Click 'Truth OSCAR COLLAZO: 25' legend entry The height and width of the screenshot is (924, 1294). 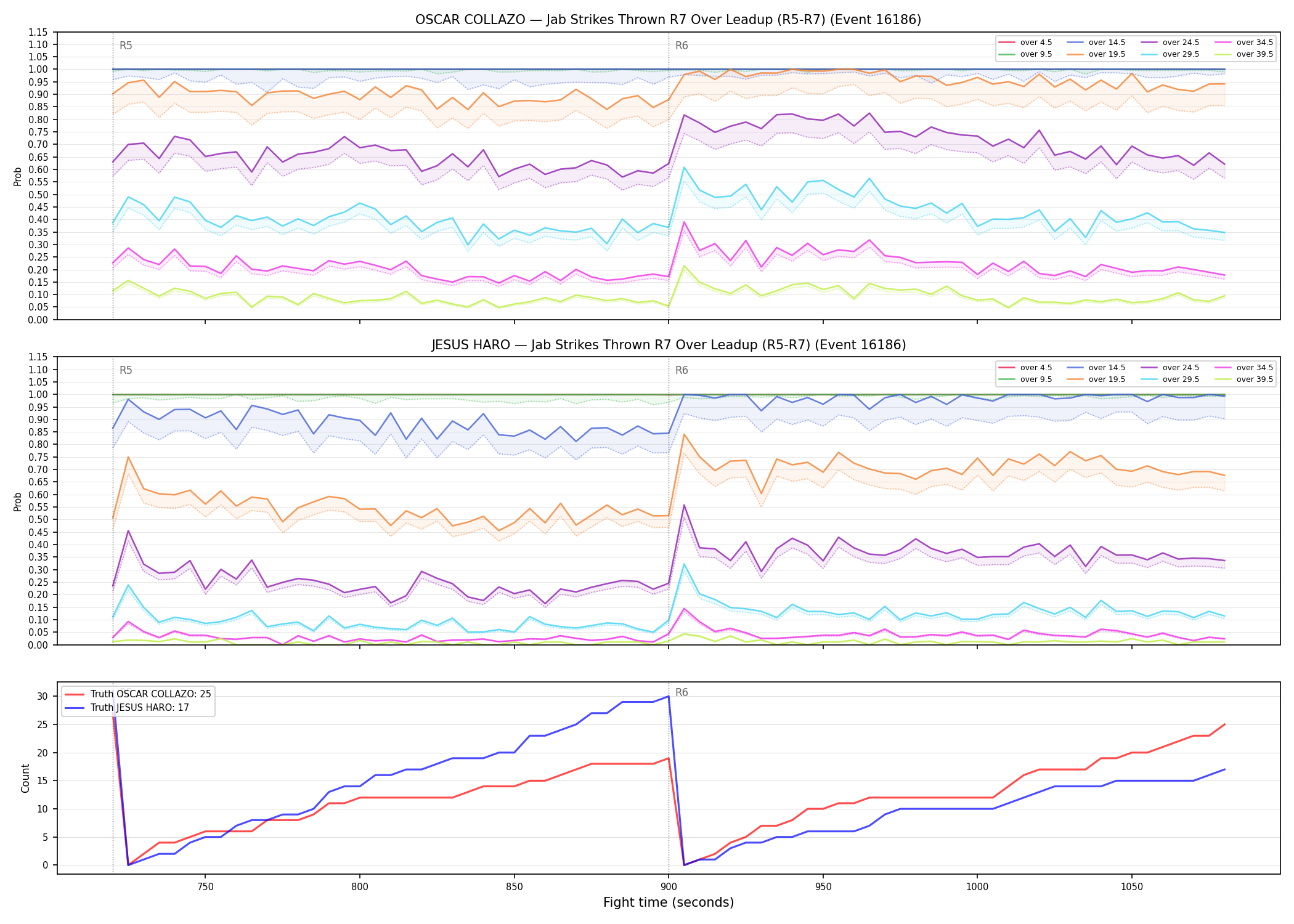(150, 694)
